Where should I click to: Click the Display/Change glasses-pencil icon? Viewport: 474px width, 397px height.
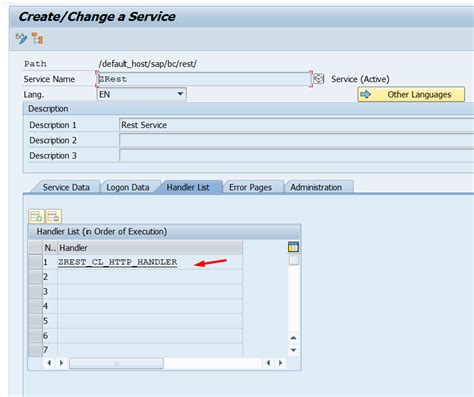(21, 39)
